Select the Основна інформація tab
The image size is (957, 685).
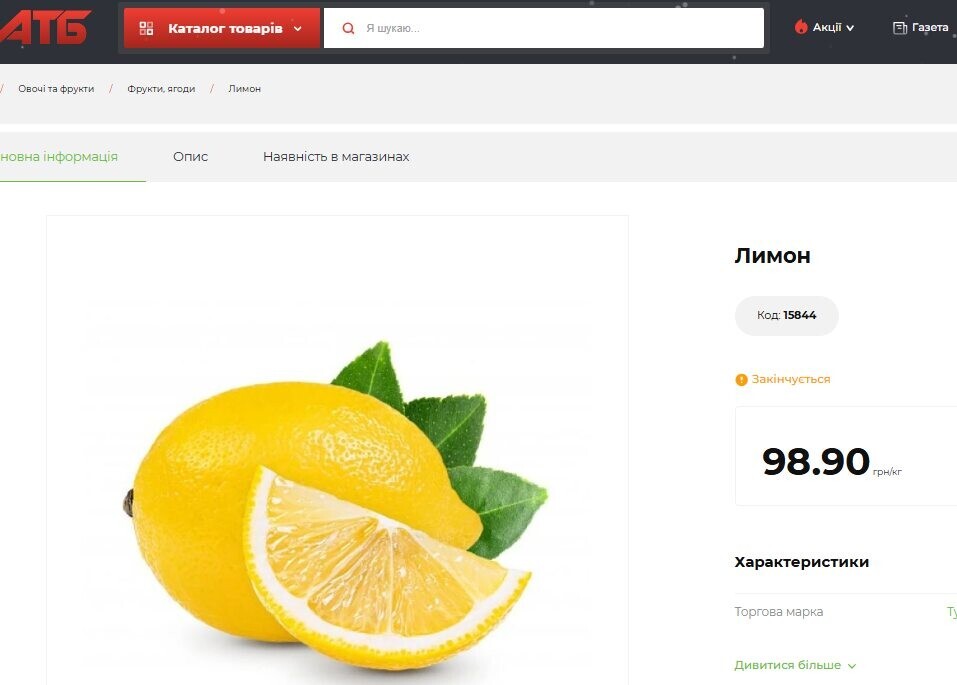pyautogui.click(x=59, y=157)
